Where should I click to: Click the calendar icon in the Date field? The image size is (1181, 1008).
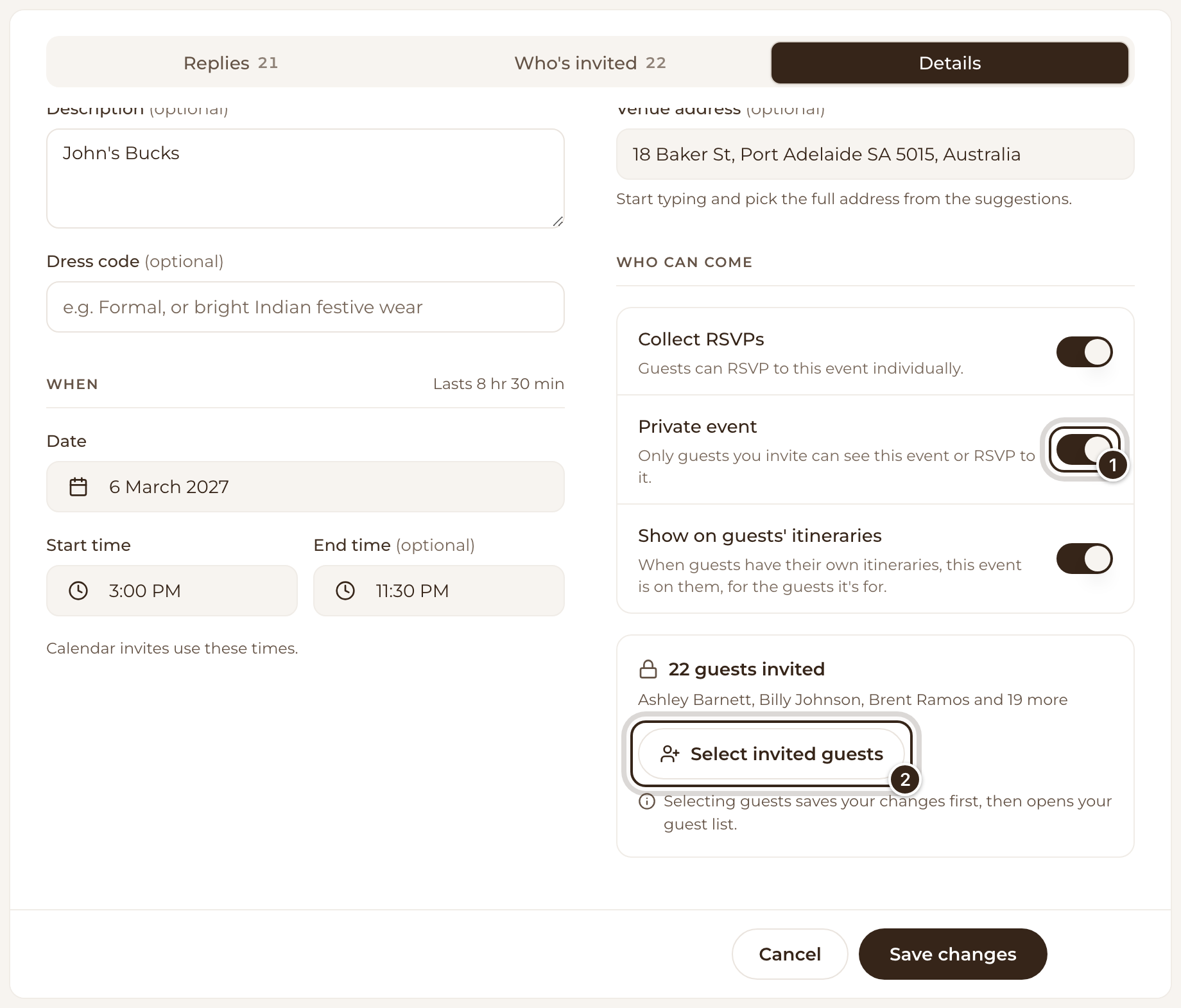point(78,487)
